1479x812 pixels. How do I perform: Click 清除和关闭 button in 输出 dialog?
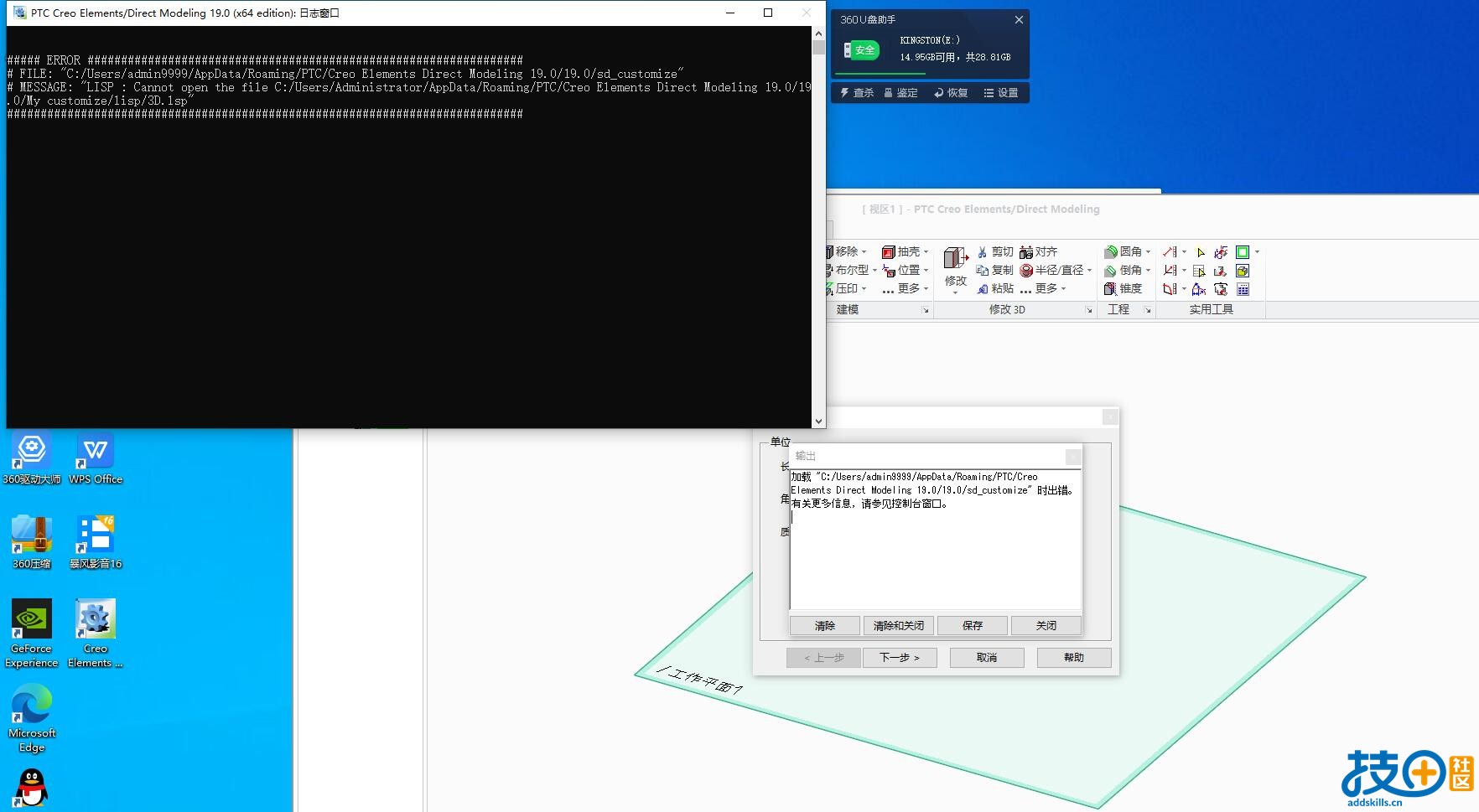[899, 626]
